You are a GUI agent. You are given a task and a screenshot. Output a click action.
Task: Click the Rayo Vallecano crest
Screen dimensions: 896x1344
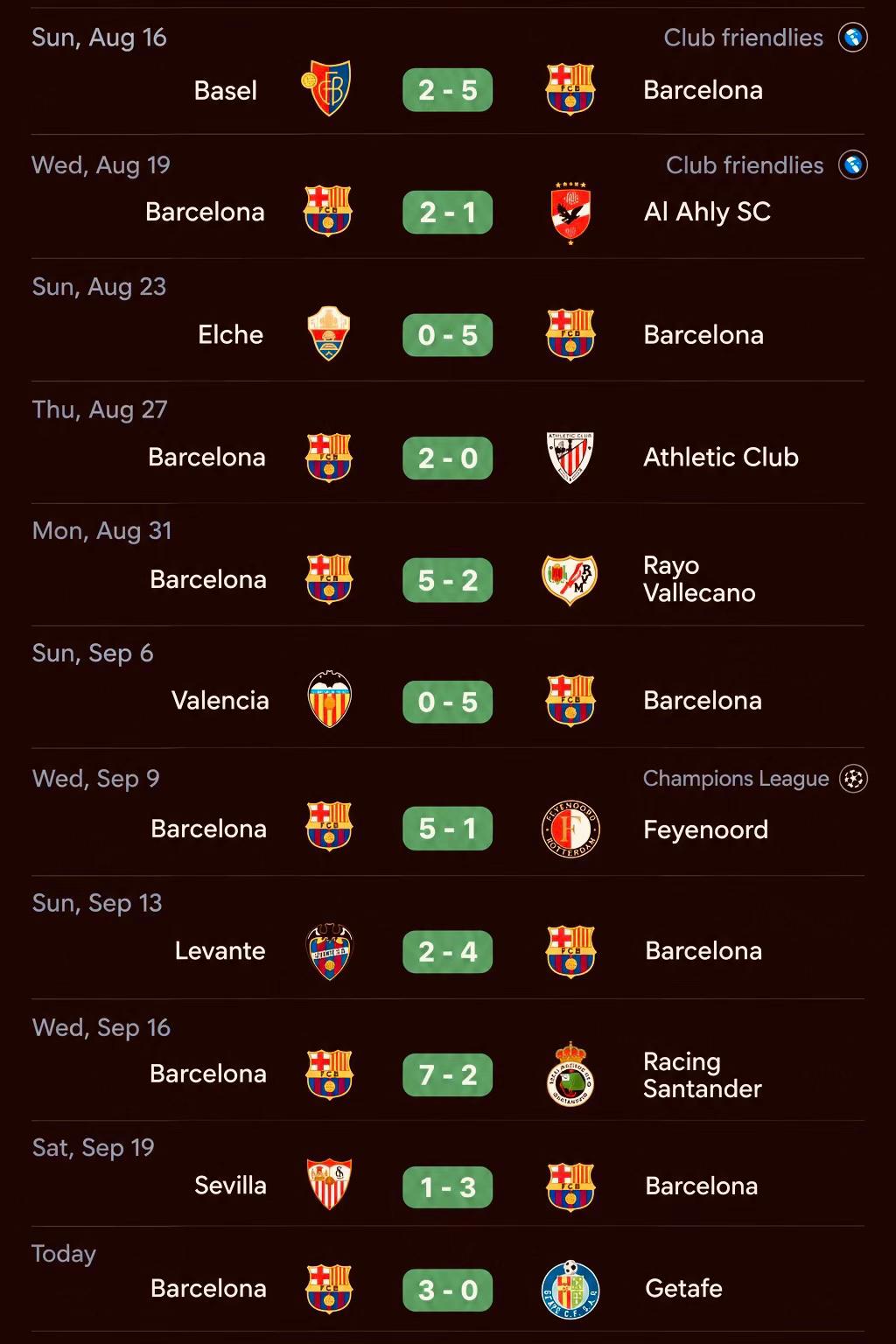(x=570, y=579)
